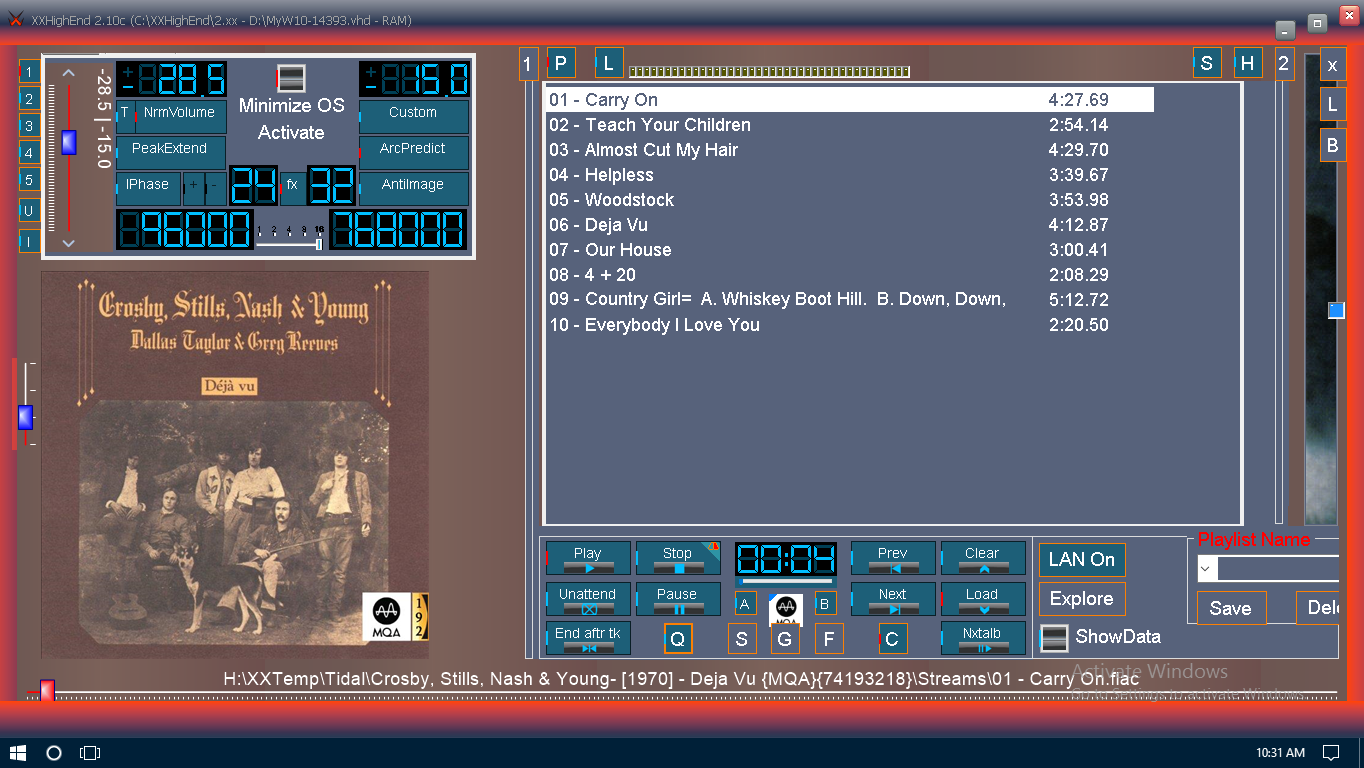The height and width of the screenshot is (768, 1364).
Task: Pause the current track
Action: pos(677,599)
